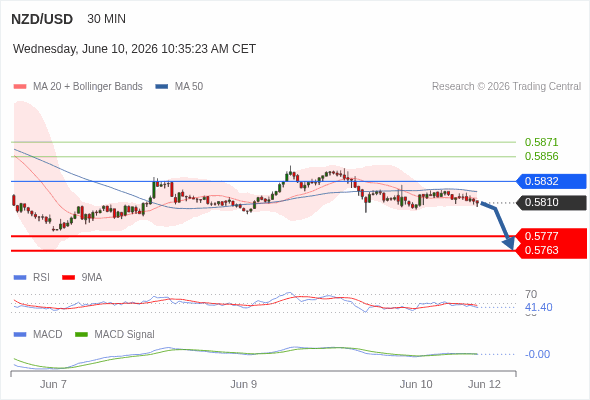Click the black 0.5810 current price tag
This screenshot has height=400, width=590.
pos(551,202)
